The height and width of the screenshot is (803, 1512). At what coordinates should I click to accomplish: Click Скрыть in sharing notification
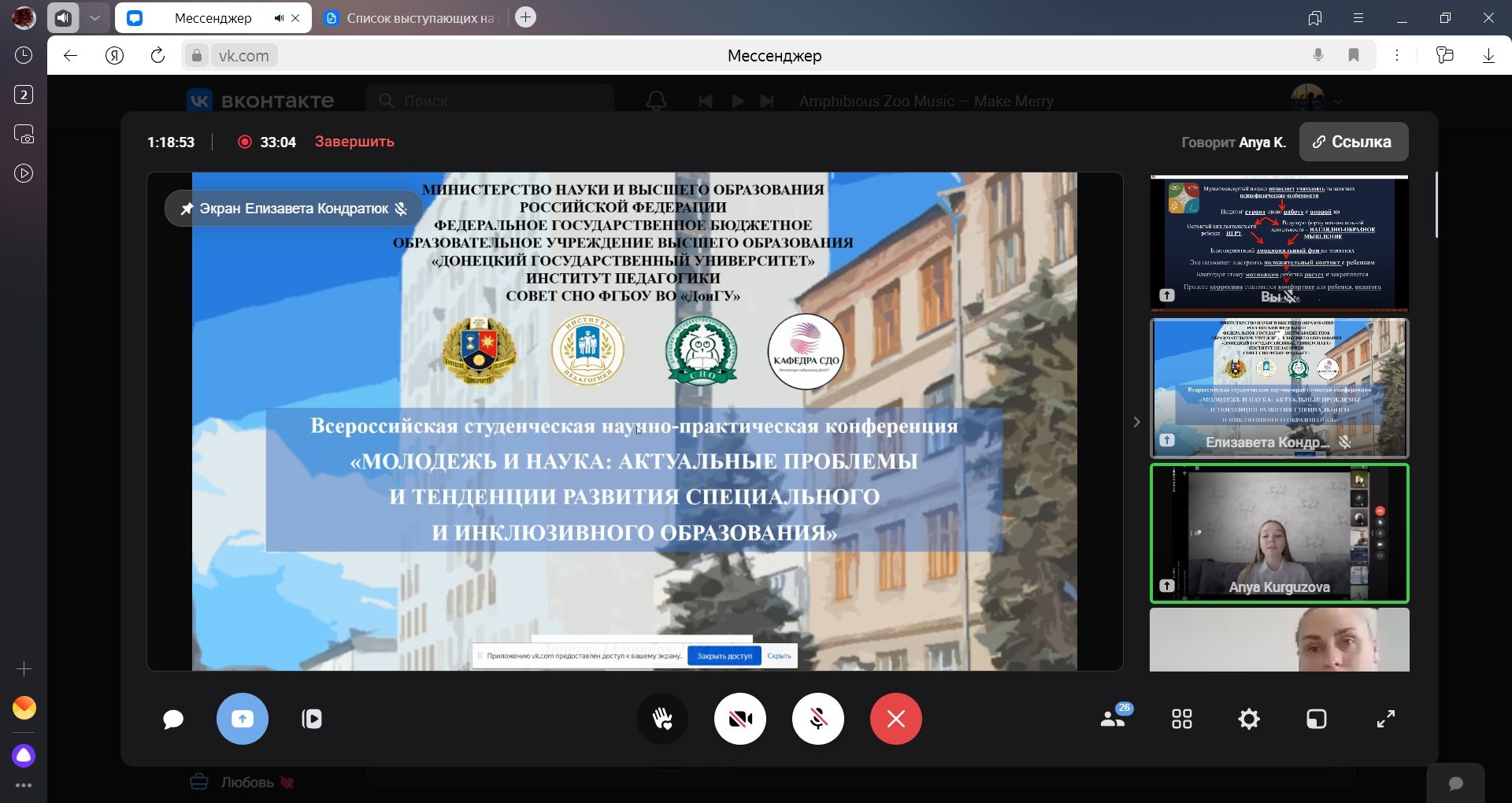(x=780, y=656)
